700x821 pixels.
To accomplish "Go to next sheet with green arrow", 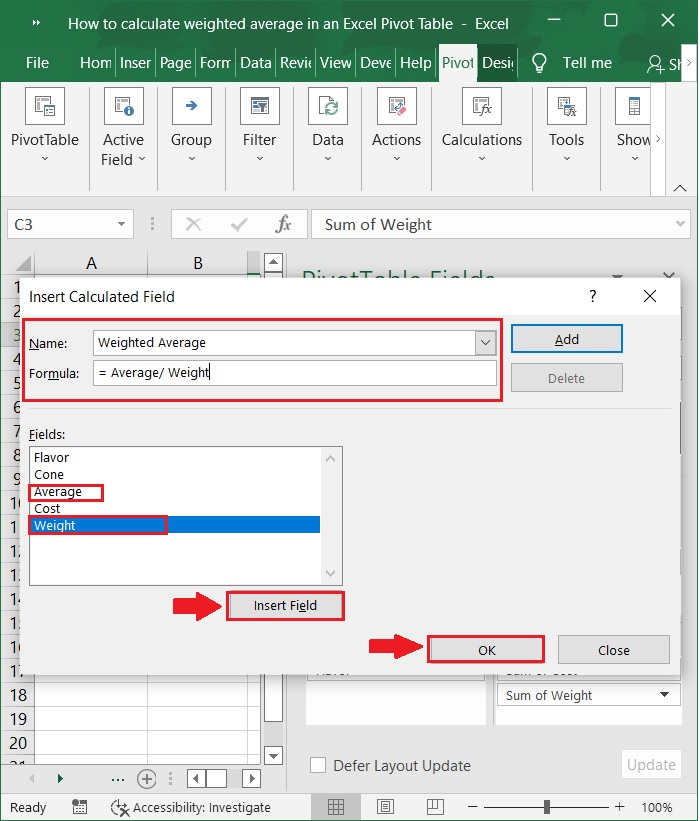I will coord(60,779).
